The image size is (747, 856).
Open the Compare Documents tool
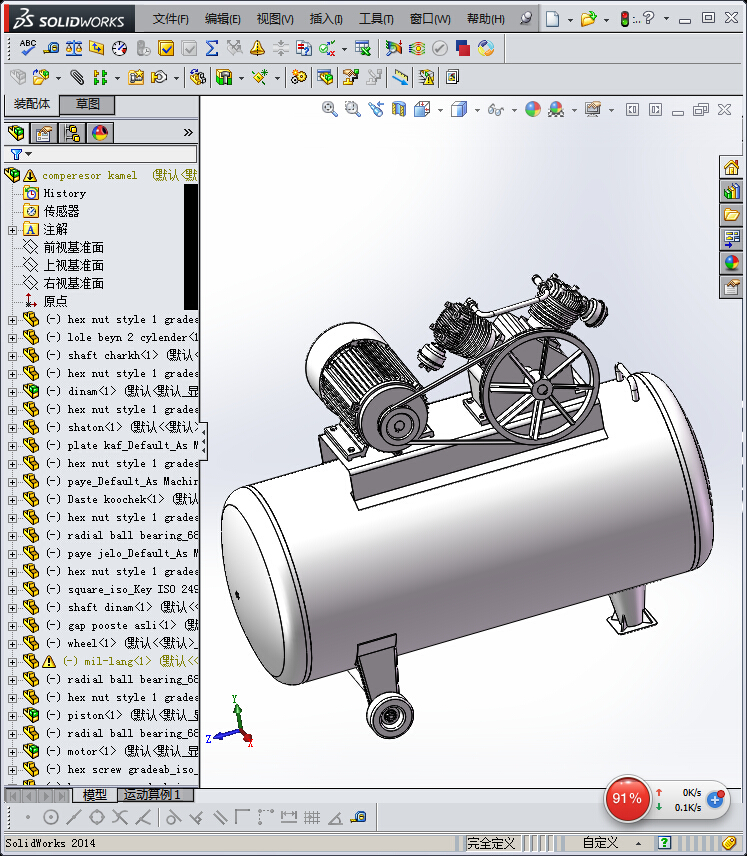(x=304, y=48)
